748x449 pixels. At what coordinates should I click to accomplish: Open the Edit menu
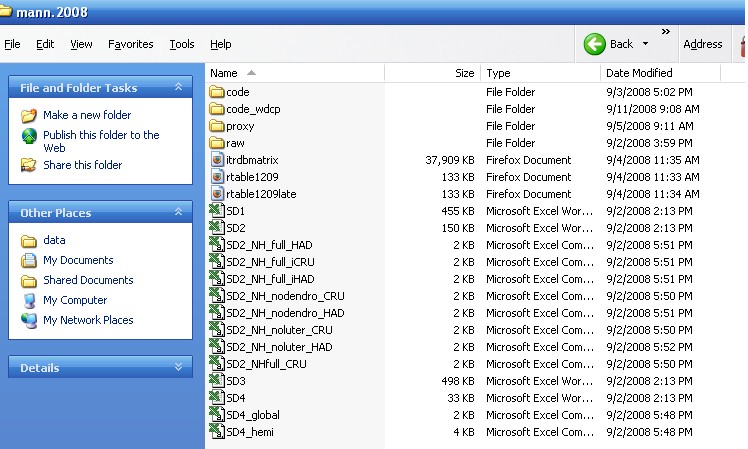[45, 44]
